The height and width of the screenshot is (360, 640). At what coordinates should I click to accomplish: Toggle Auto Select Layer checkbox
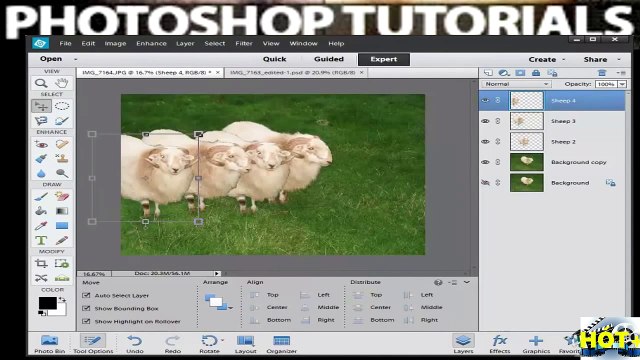tap(86, 295)
